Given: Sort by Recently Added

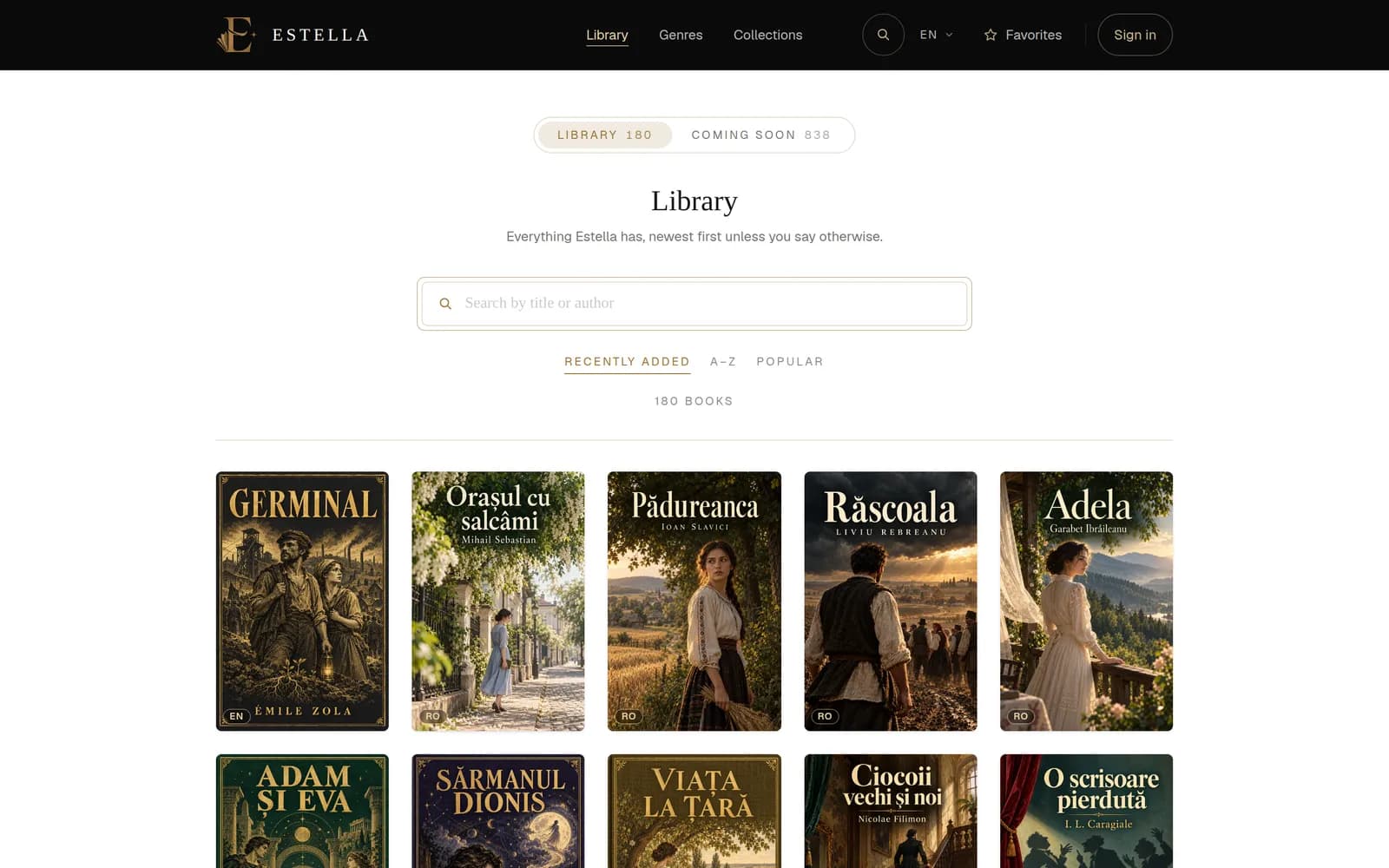Looking at the screenshot, I should point(627,362).
